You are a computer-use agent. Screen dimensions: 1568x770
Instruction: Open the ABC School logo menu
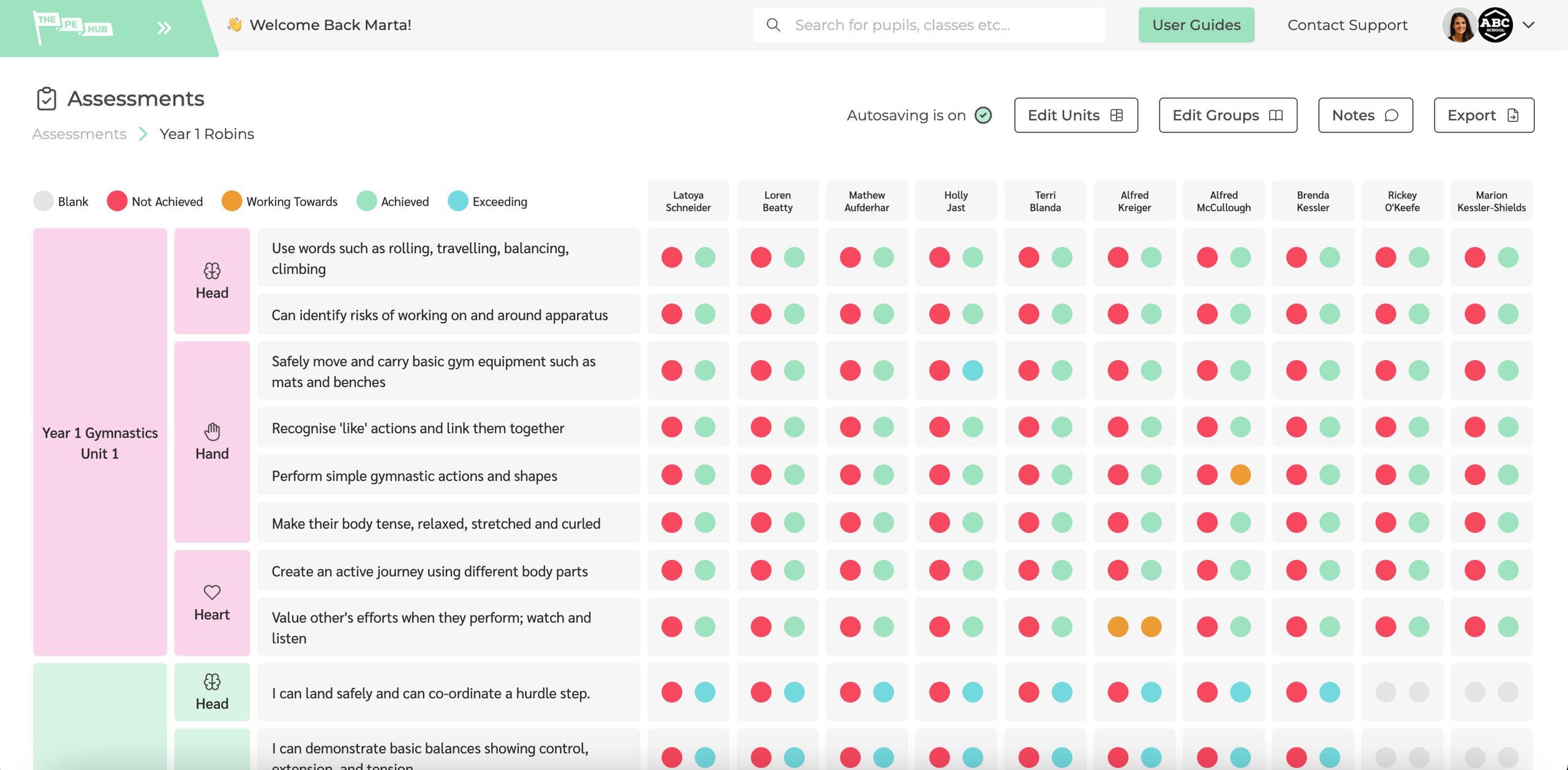point(1494,25)
